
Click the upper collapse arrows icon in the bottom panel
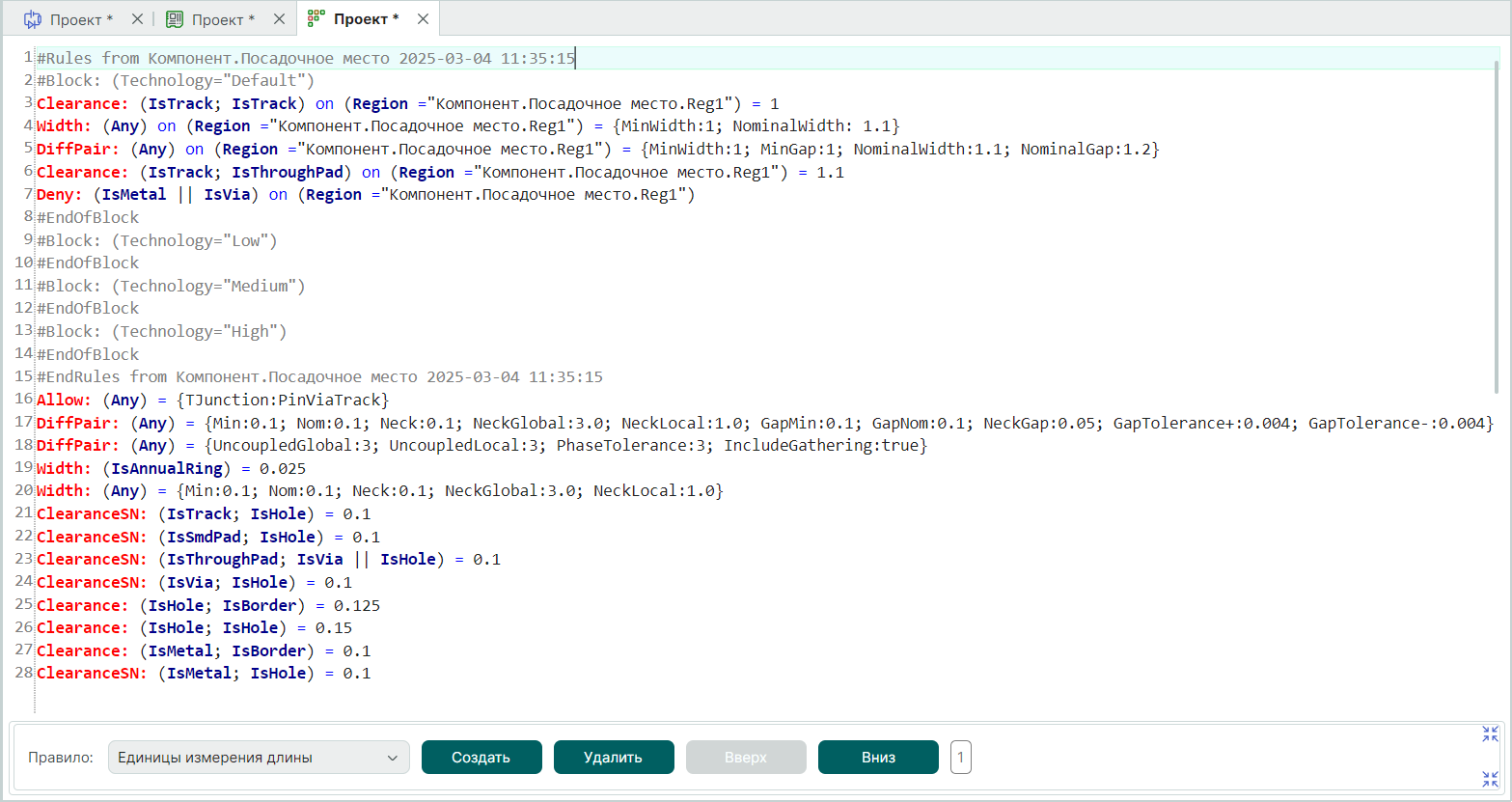(x=1491, y=734)
